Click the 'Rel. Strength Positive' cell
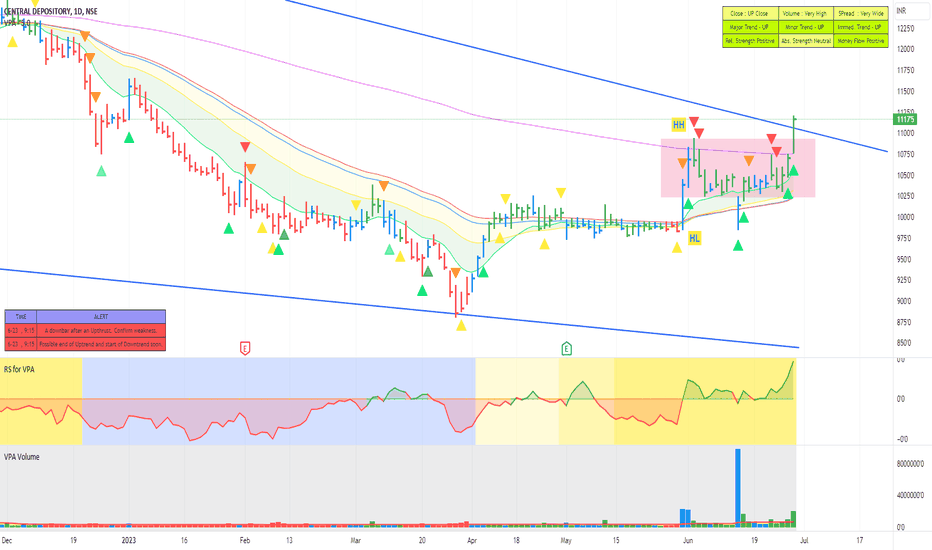932x550 pixels. coord(750,41)
